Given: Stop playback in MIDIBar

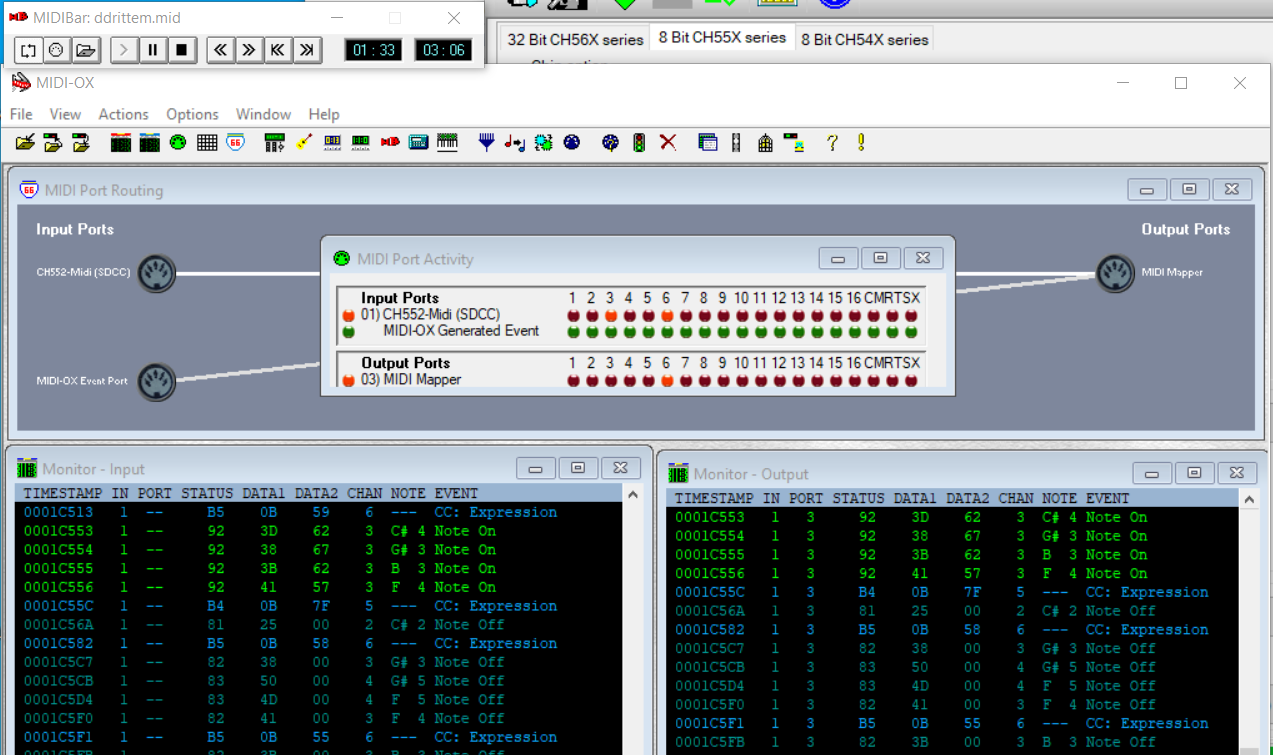Looking at the screenshot, I should [181, 49].
